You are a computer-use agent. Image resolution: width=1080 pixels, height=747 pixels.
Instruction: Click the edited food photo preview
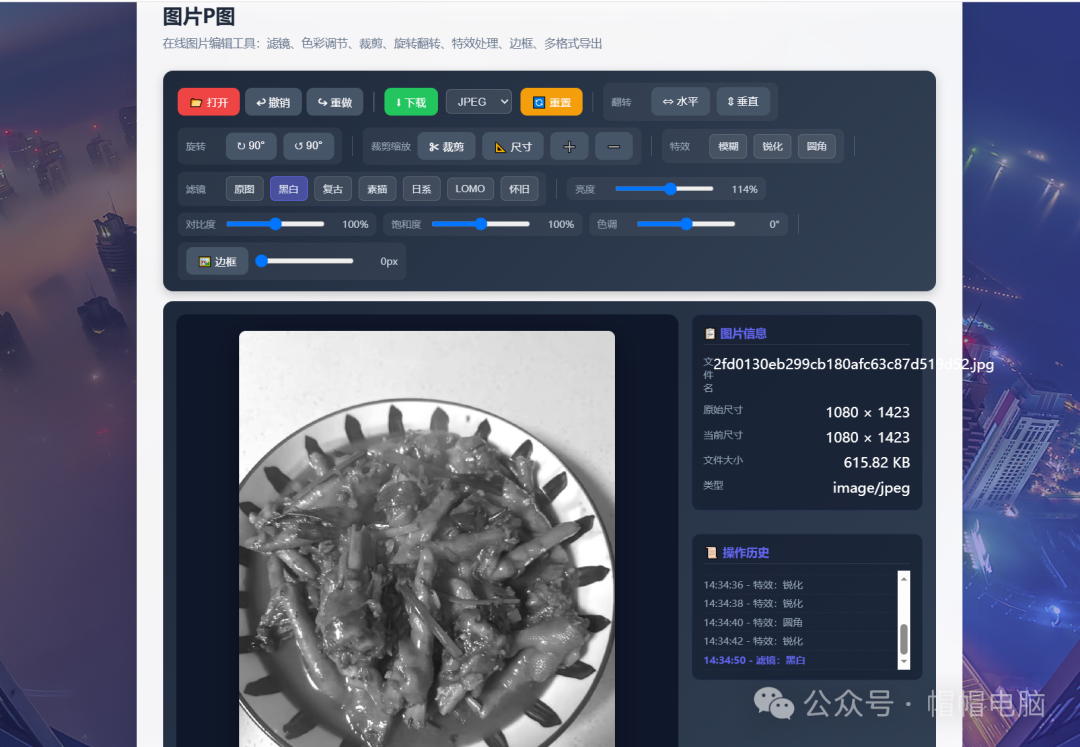[427, 538]
